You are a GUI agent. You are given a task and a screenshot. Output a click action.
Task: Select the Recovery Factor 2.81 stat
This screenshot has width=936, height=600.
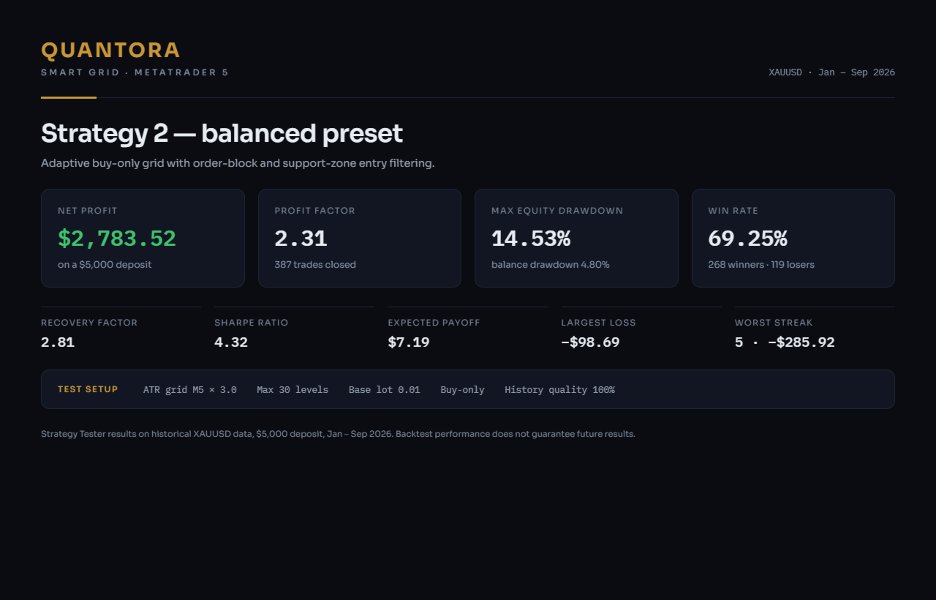121,330
